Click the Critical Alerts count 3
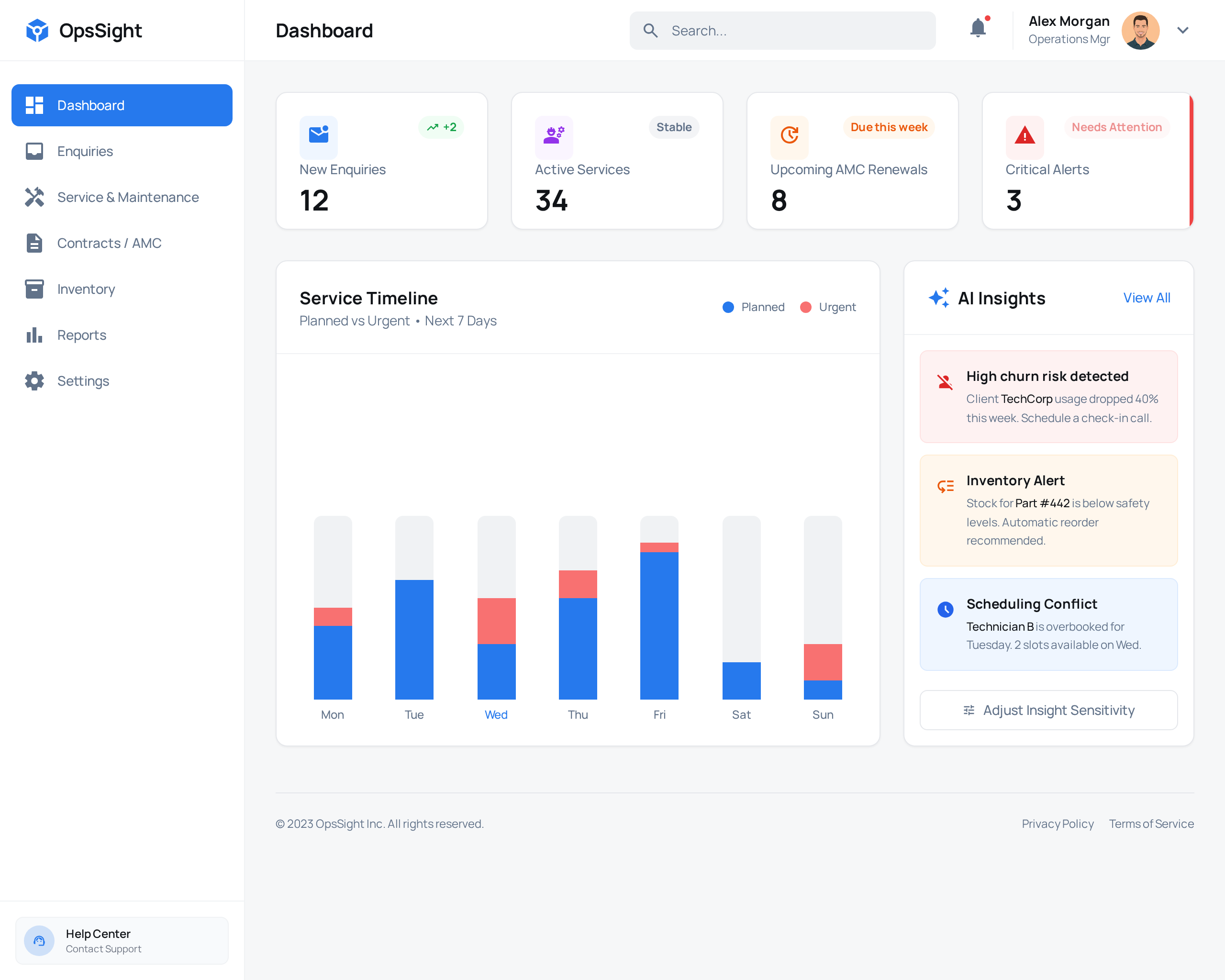 tap(1014, 200)
